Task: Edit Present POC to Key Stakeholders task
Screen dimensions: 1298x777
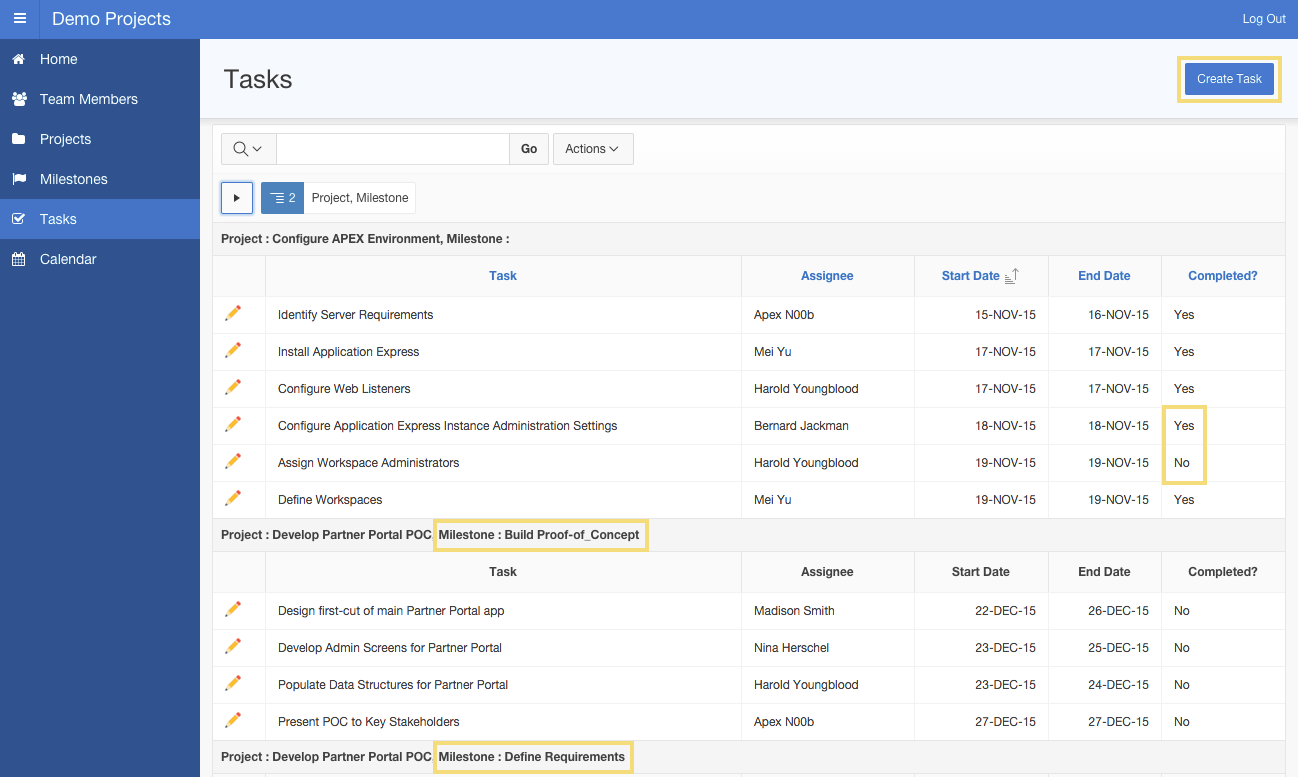Action: 233,721
